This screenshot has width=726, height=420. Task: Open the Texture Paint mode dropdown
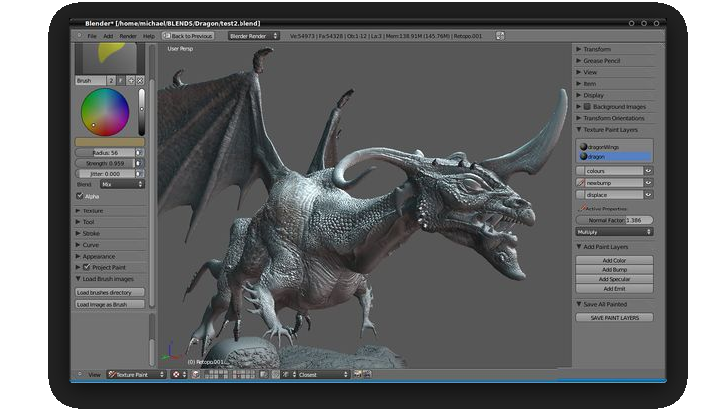point(136,374)
